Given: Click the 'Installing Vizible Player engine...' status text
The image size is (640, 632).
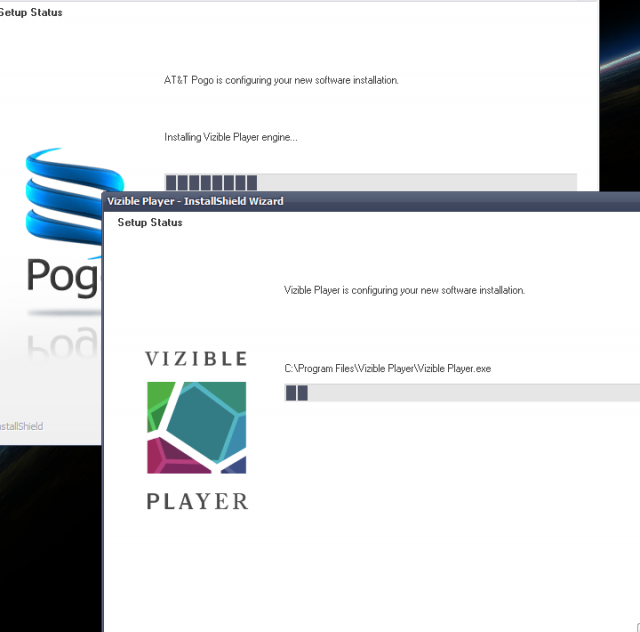Looking at the screenshot, I should [231, 137].
